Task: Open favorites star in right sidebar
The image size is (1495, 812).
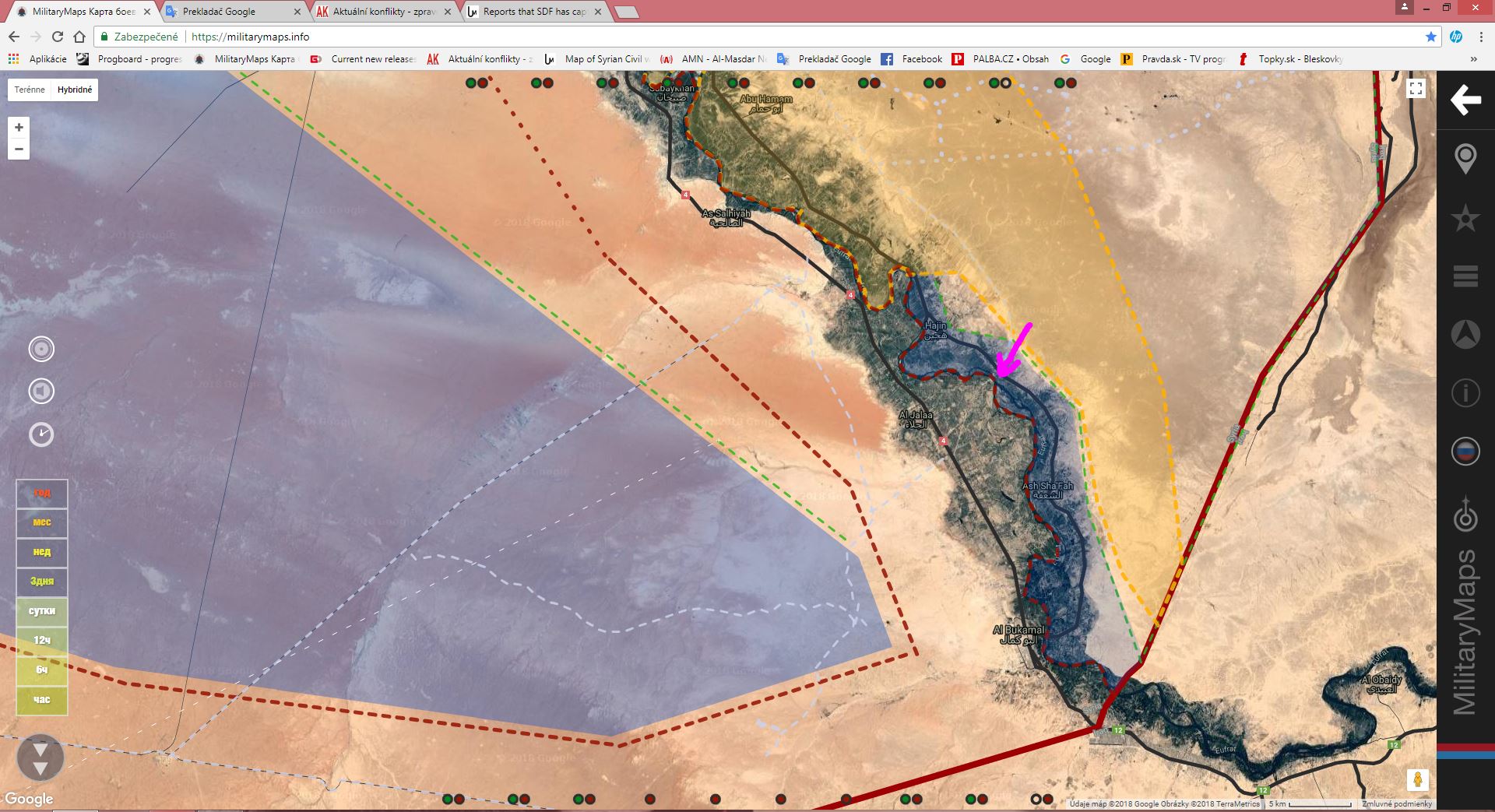Action: coord(1465,218)
